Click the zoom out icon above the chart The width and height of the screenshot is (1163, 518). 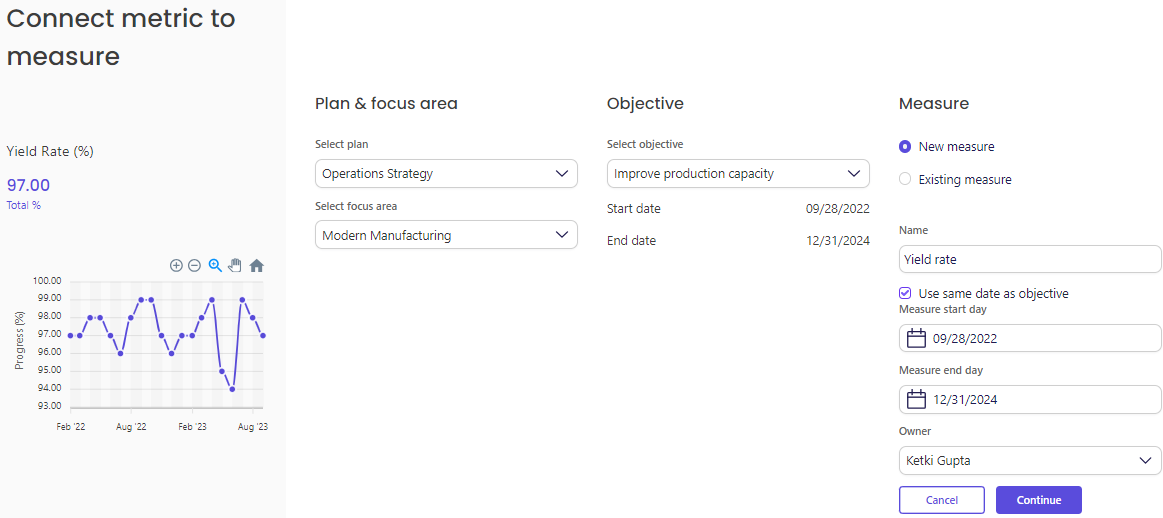pyautogui.click(x=194, y=266)
